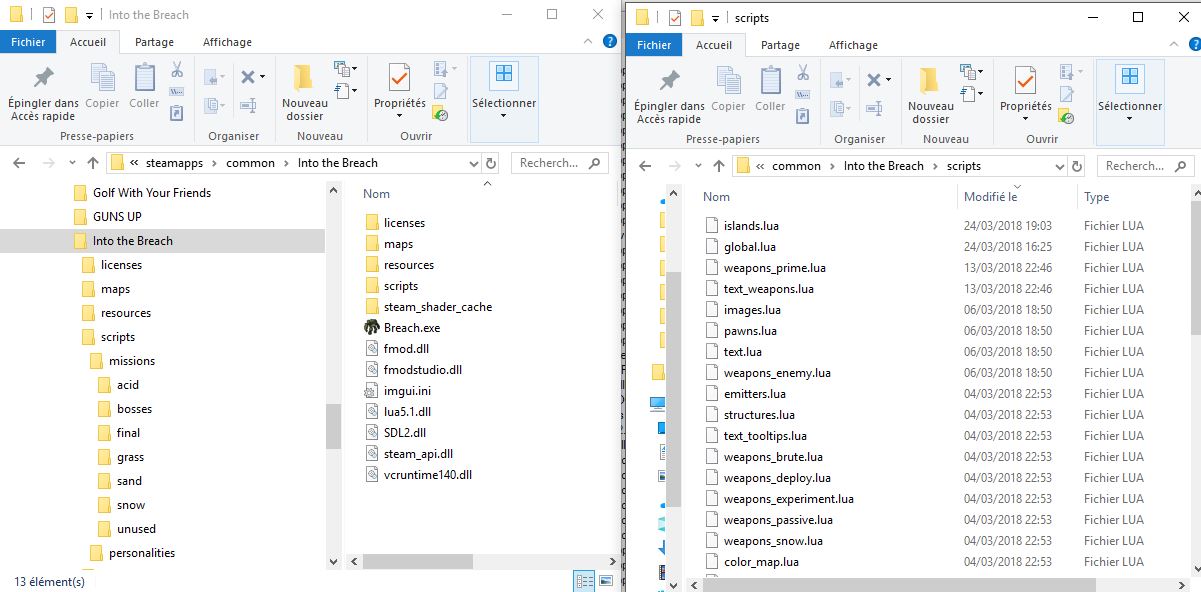Go up one level from scripts folder
Viewport: 1201px width, 592px height.
[x=718, y=166]
